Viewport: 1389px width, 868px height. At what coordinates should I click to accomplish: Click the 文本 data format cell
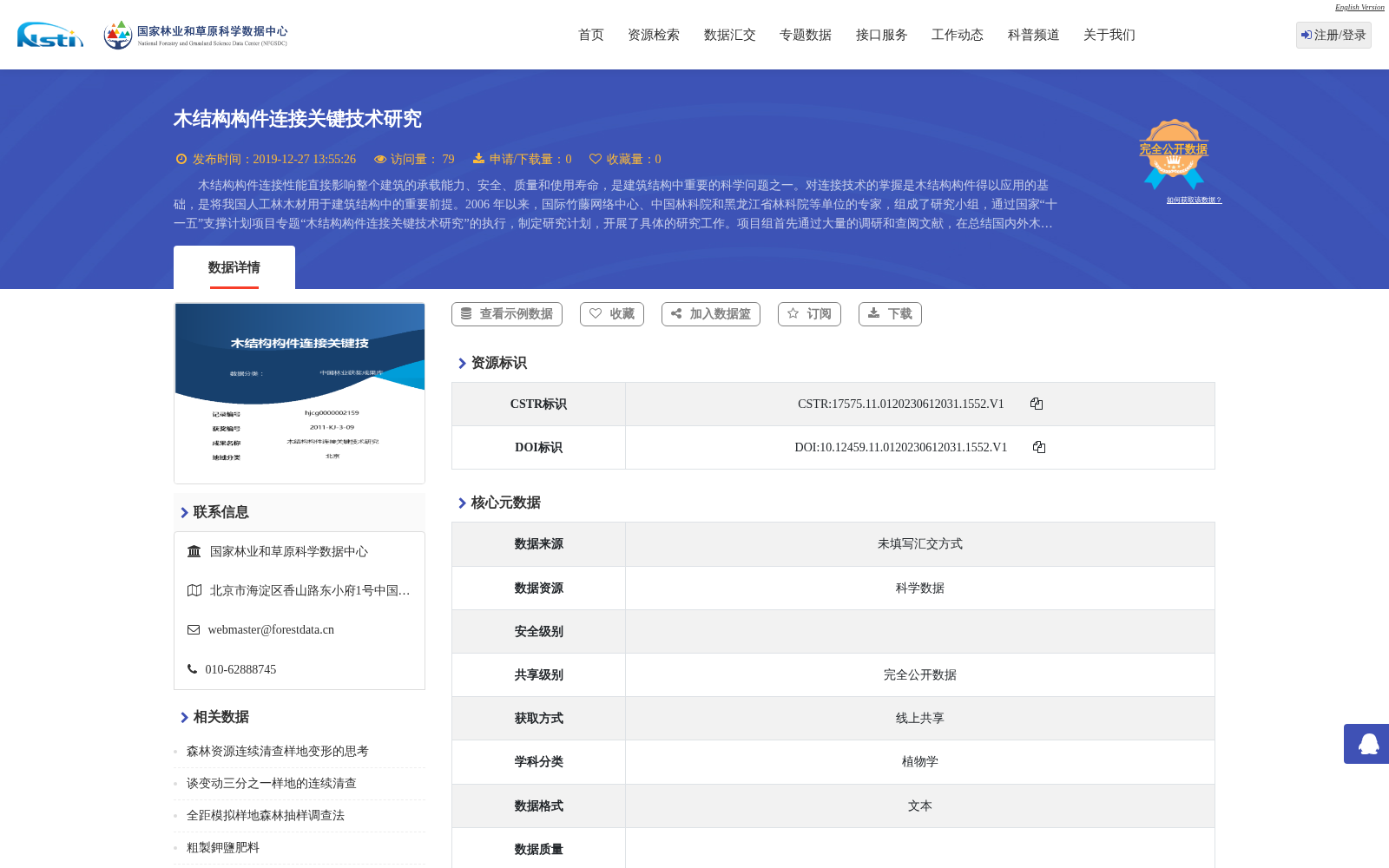click(x=920, y=806)
